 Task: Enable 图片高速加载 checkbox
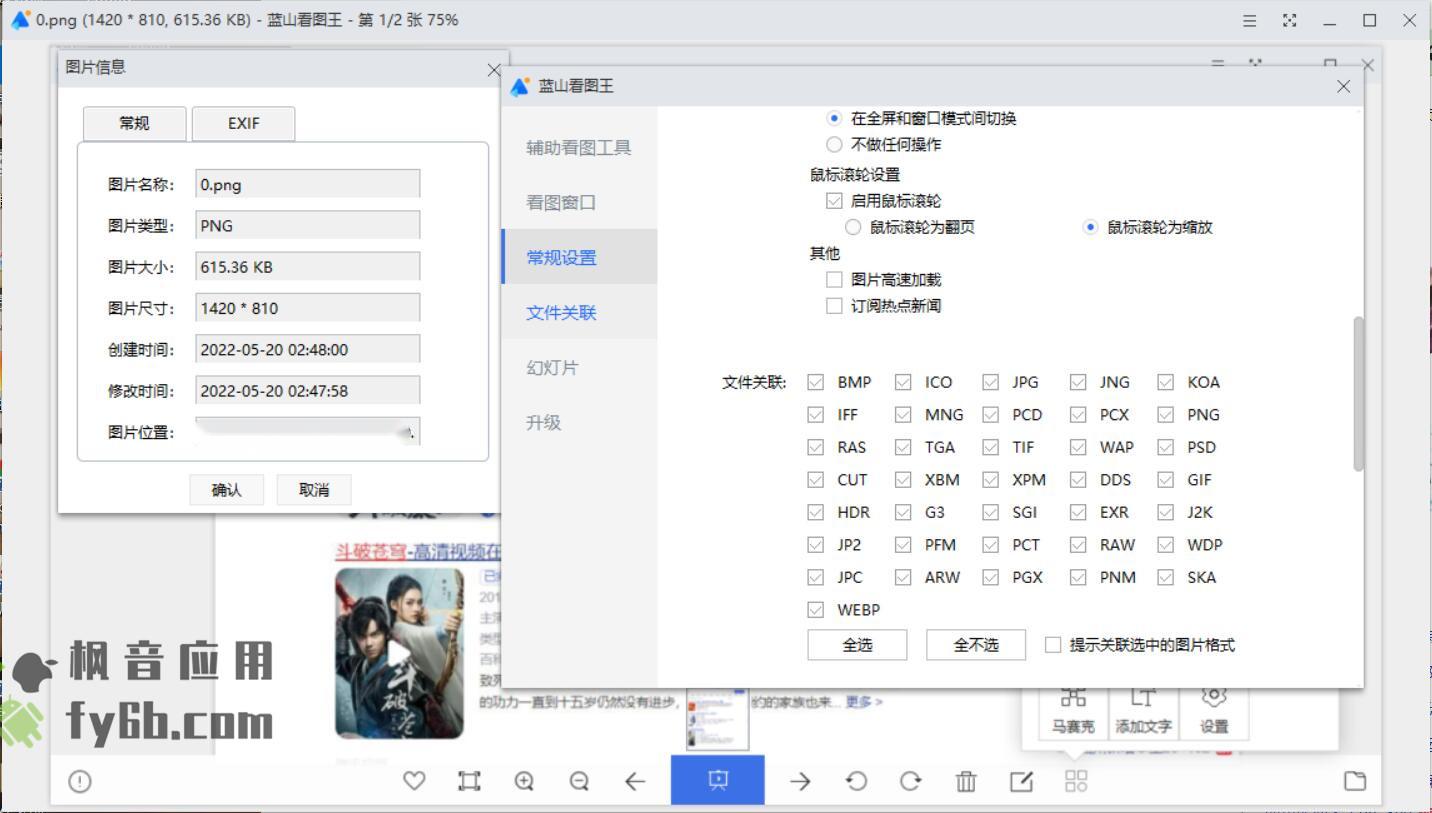point(834,280)
